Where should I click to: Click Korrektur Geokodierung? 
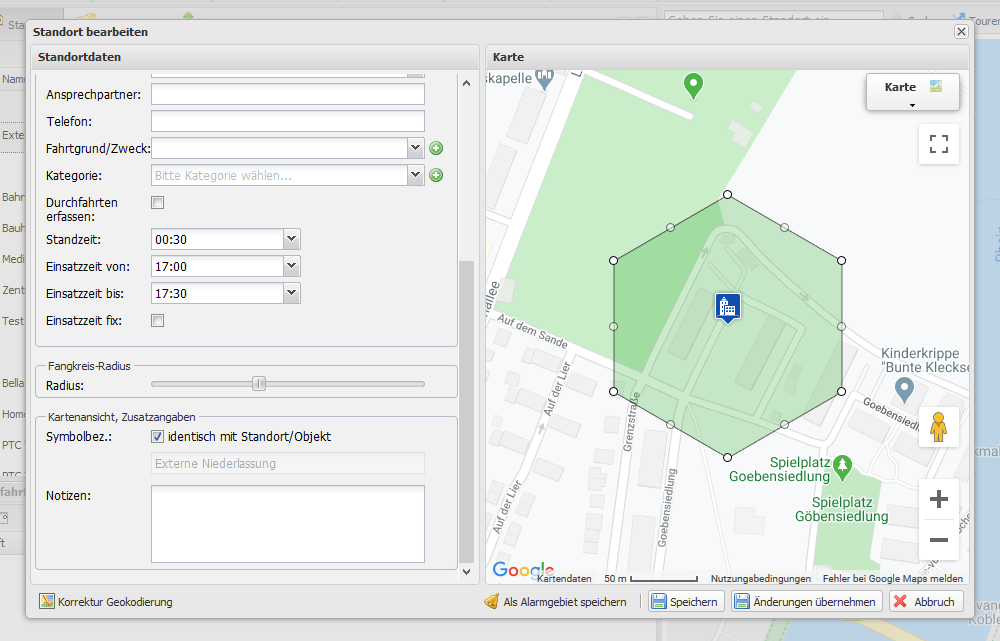point(106,602)
